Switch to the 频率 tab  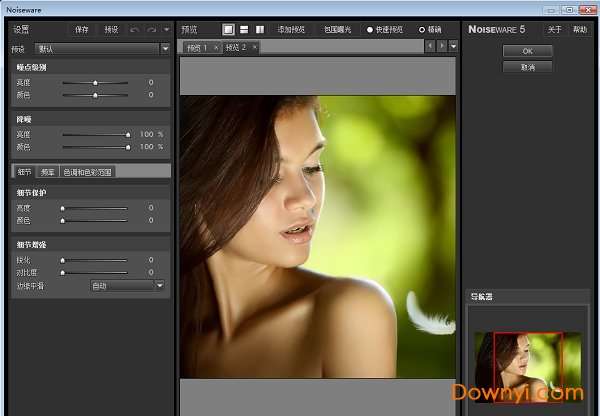click(x=48, y=171)
